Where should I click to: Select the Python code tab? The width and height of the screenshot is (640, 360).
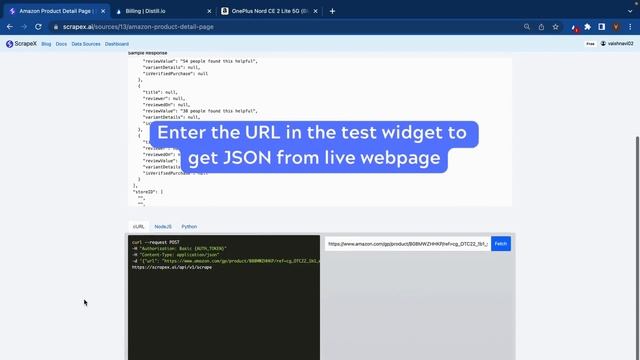point(189,227)
